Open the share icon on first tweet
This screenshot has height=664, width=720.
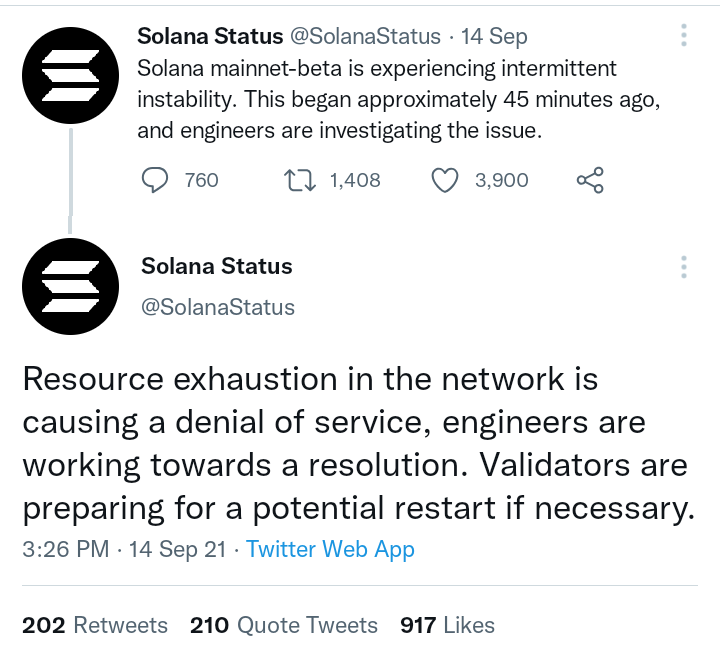(x=590, y=180)
